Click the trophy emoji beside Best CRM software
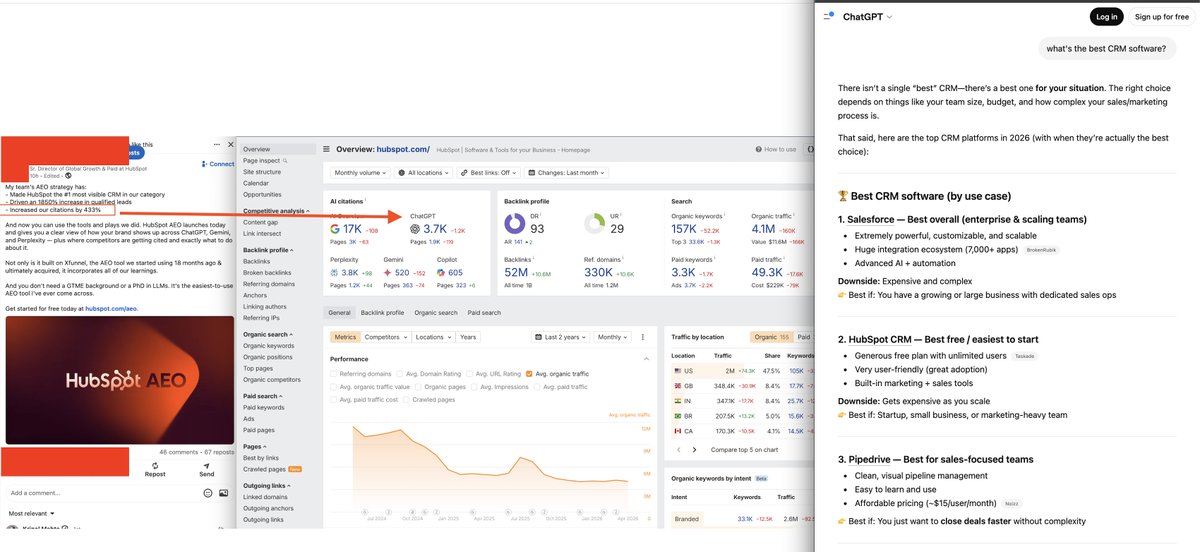Screen dimensions: 1200x552 point(844,196)
